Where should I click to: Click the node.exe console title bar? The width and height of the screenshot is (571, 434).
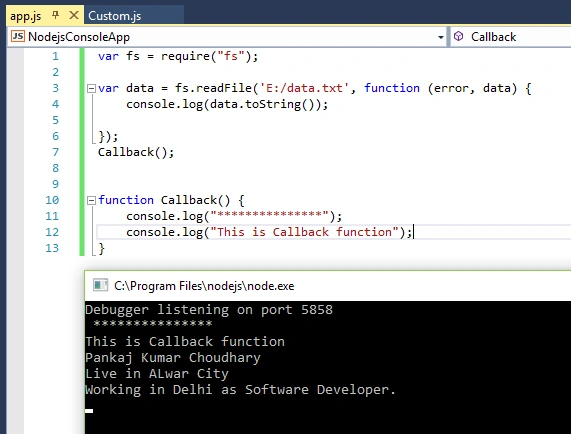click(328, 286)
